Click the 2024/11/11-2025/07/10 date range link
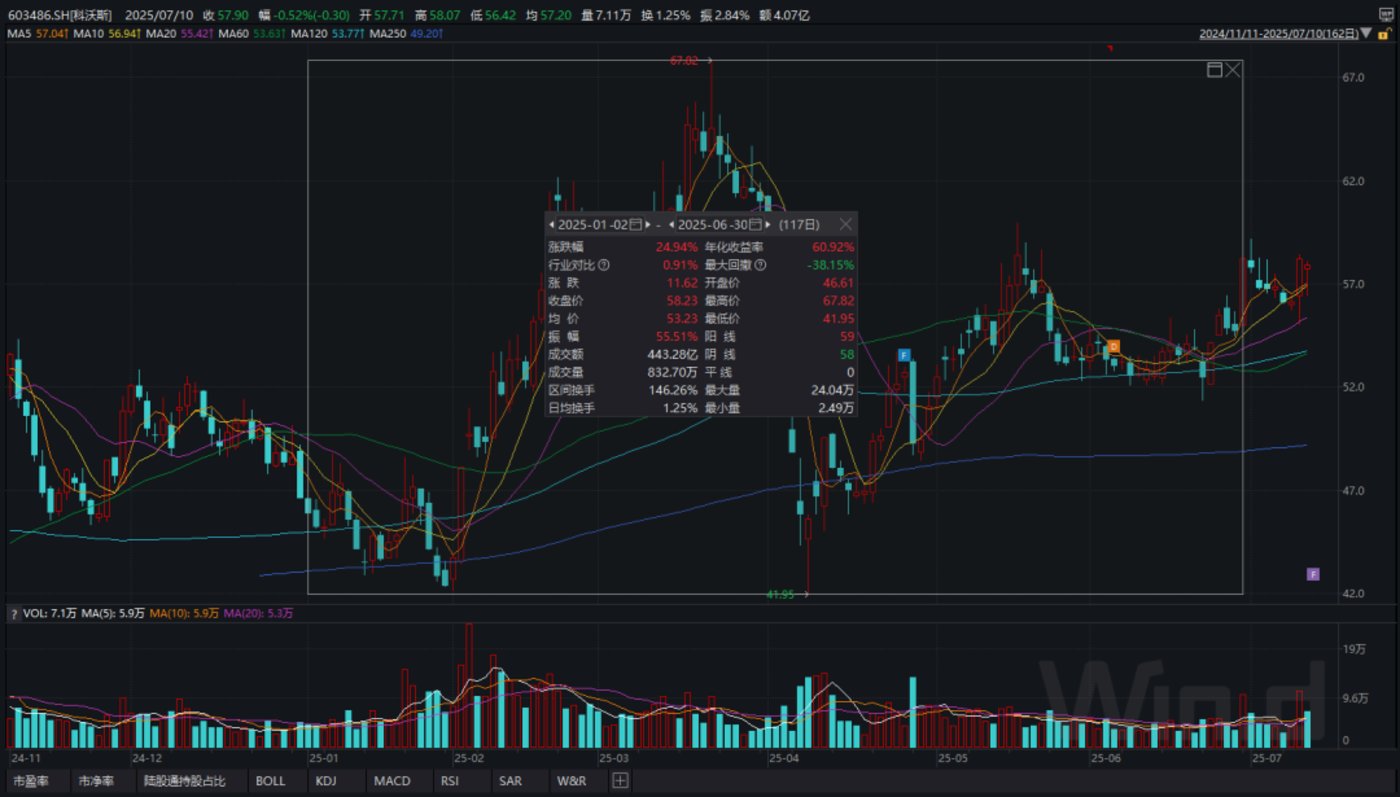The image size is (1400, 797). pyautogui.click(x=1278, y=34)
